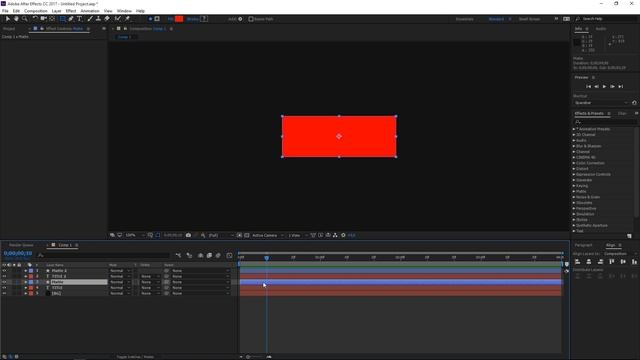The image size is (640, 360).
Task: Select the Roto Brush tool
Action: point(118,19)
